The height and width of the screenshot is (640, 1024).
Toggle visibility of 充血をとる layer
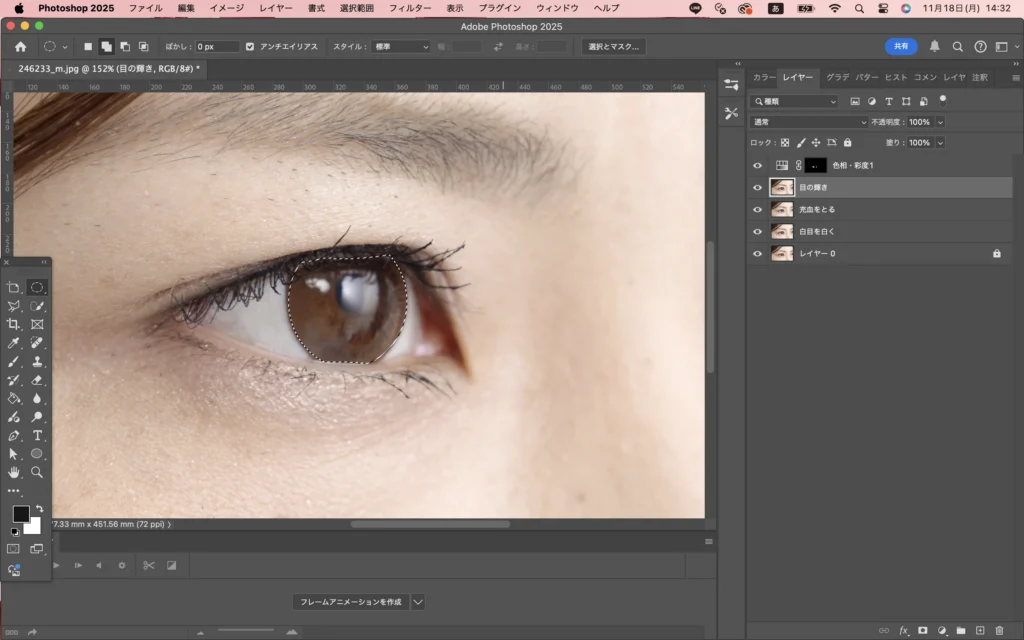[757, 210]
